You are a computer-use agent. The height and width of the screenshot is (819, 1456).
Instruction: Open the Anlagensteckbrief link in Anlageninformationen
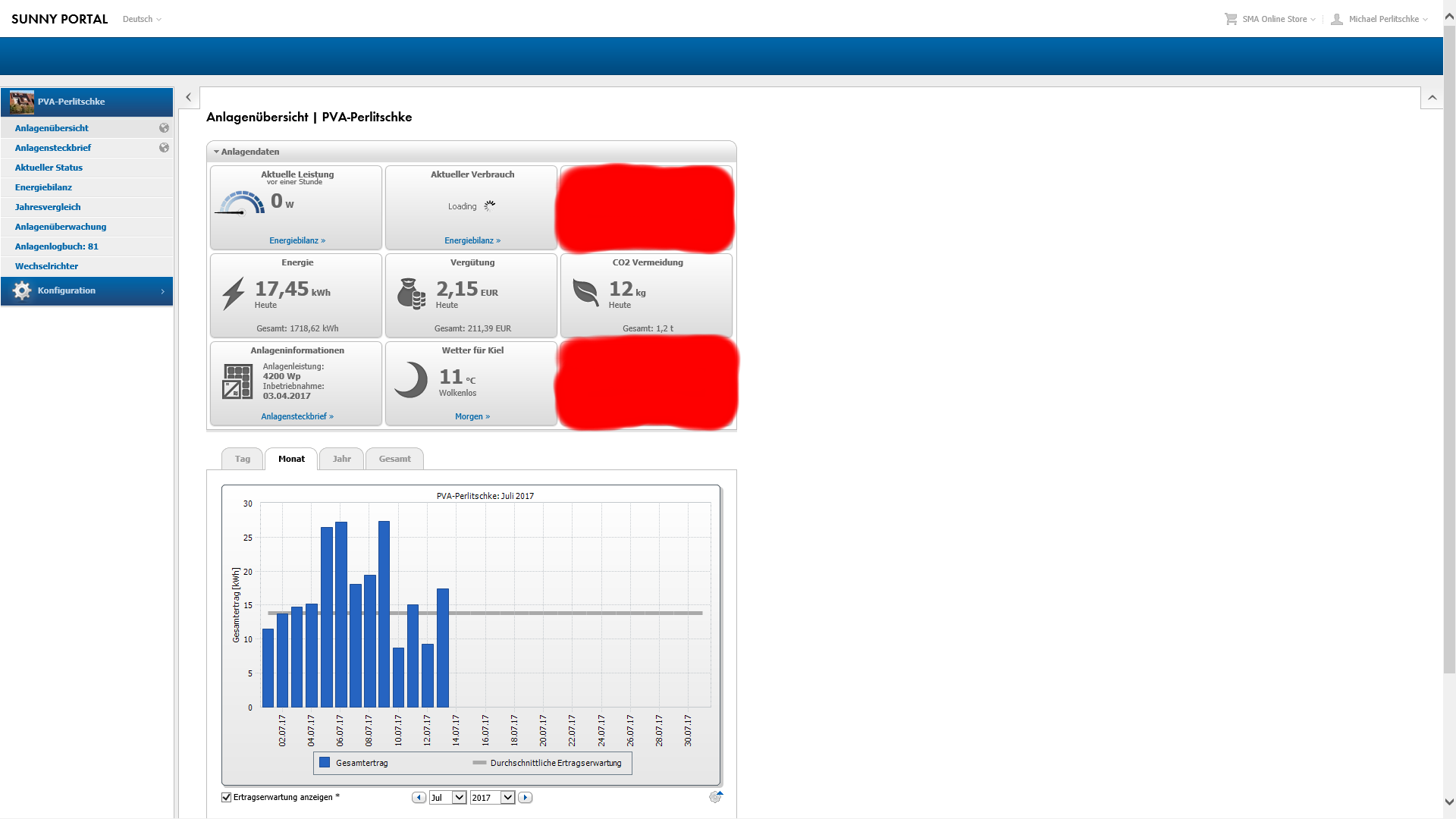(297, 416)
